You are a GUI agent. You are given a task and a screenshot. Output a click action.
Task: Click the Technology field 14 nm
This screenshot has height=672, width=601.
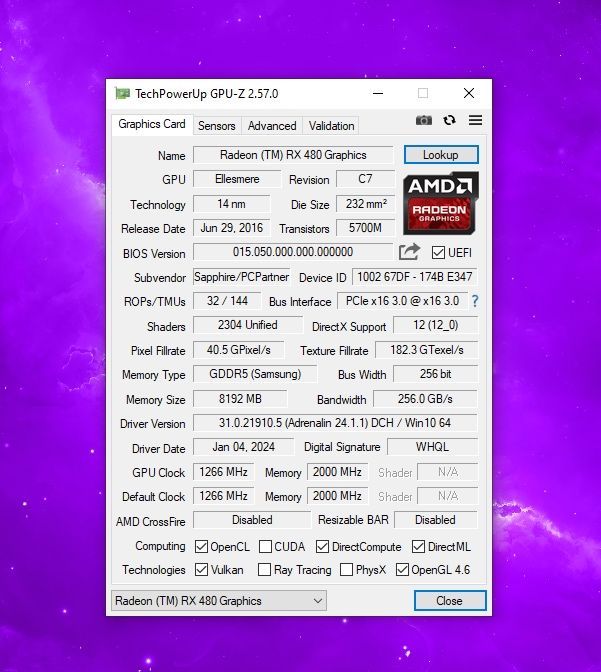tap(231, 204)
